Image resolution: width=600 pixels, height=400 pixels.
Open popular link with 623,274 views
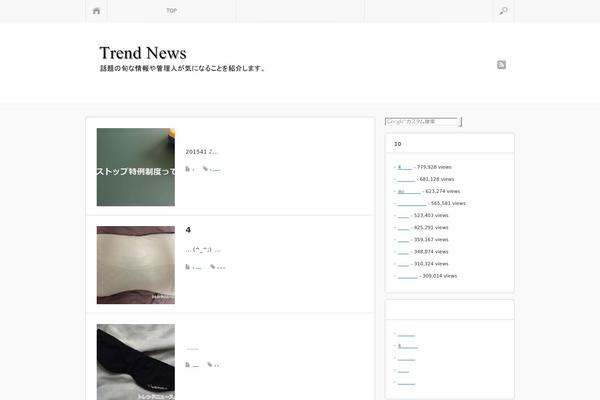tap(409, 191)
